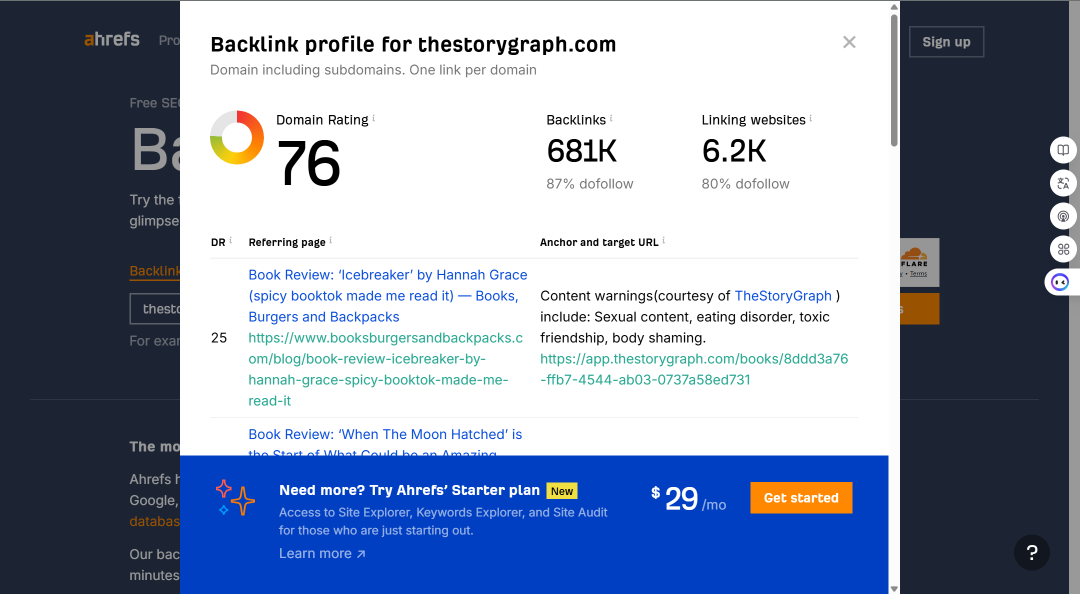Click the Sign up button
This screenshot has height=594, width=1080.
click(x=946, y=42)
